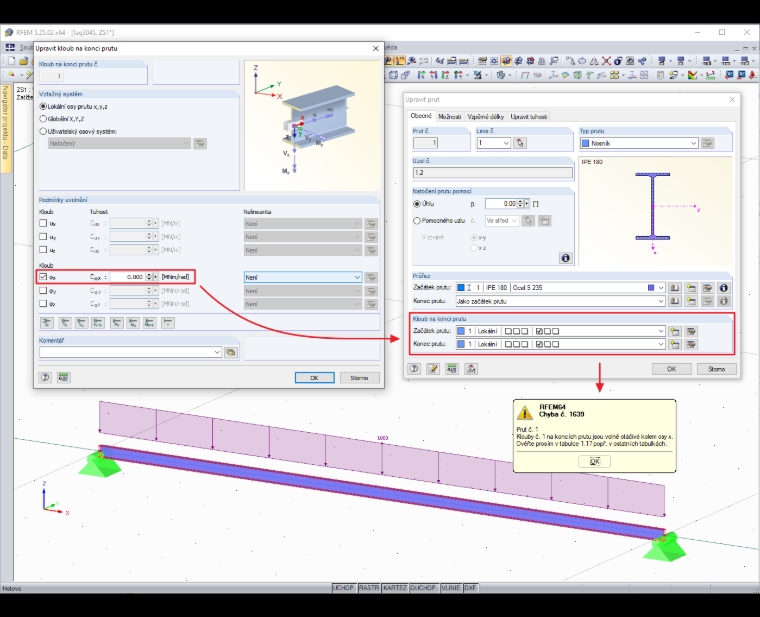The image size is (760, 617).
Task: Tick the ux hinge checkbox
Action: coord(43,223)
